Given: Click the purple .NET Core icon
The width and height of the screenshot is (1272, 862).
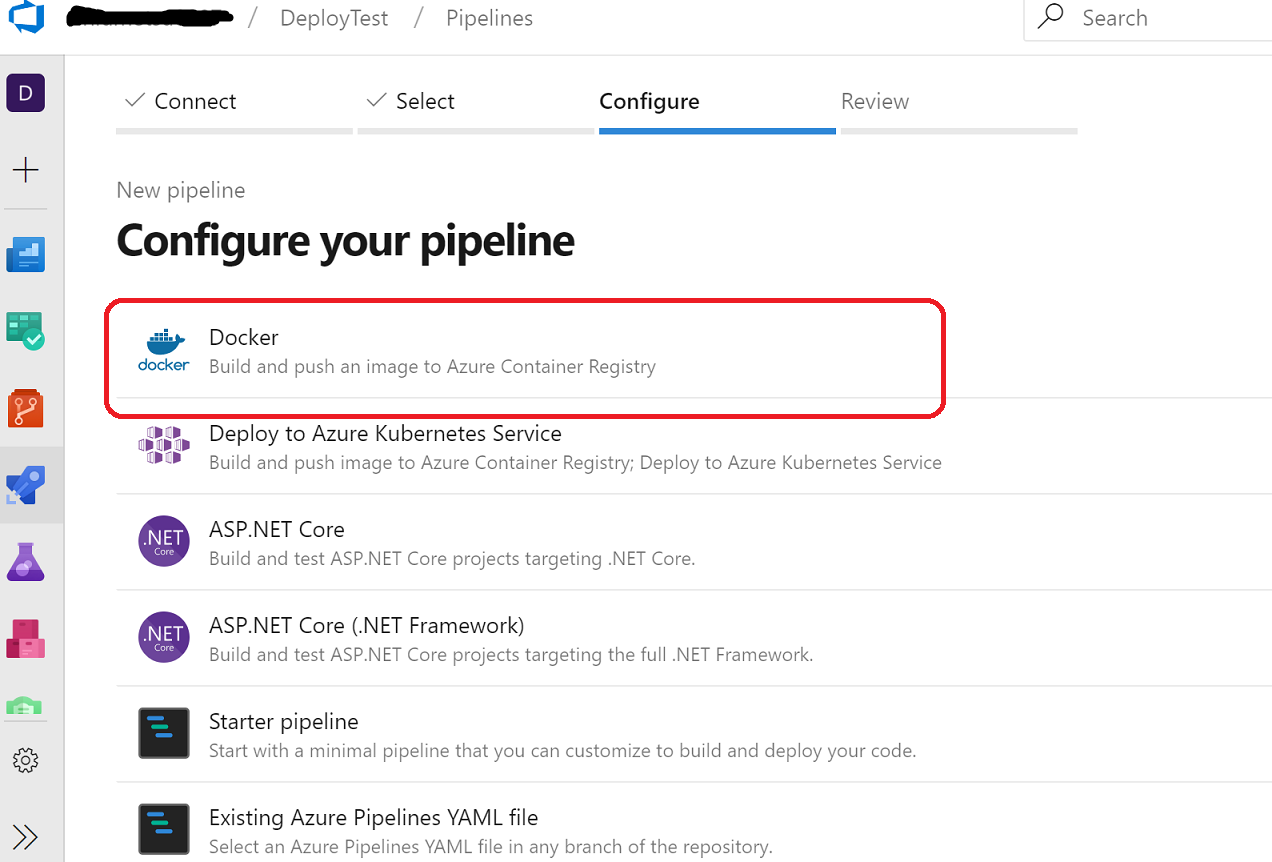Looking at the screenshot, I should [163, 541].
